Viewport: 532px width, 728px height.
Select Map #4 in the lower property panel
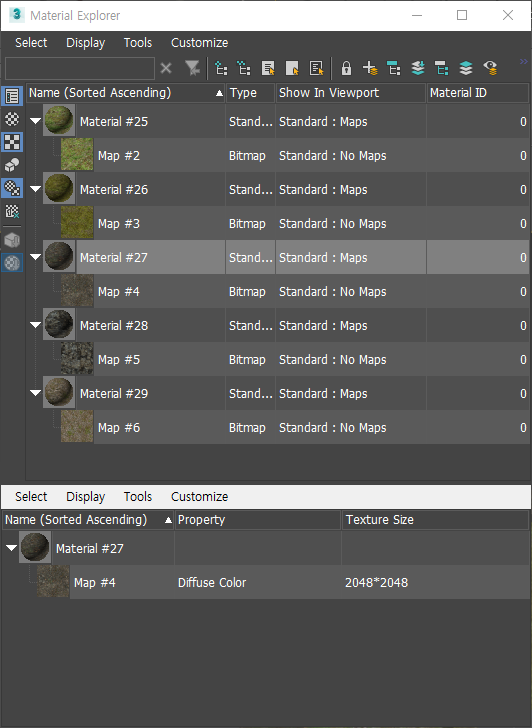tap(95, 583)
